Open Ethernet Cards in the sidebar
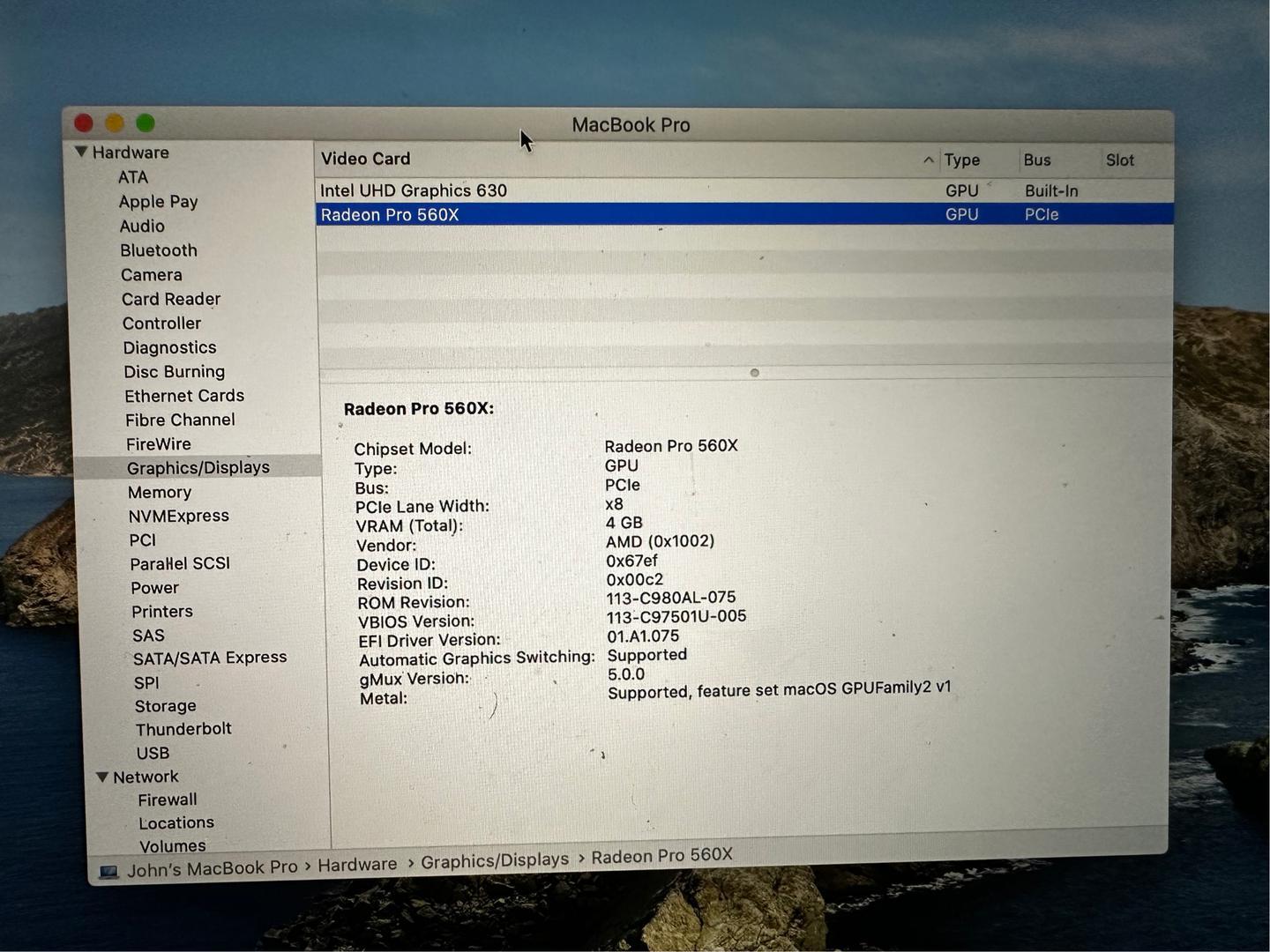 pyautogui.click(x=184, y=396)
